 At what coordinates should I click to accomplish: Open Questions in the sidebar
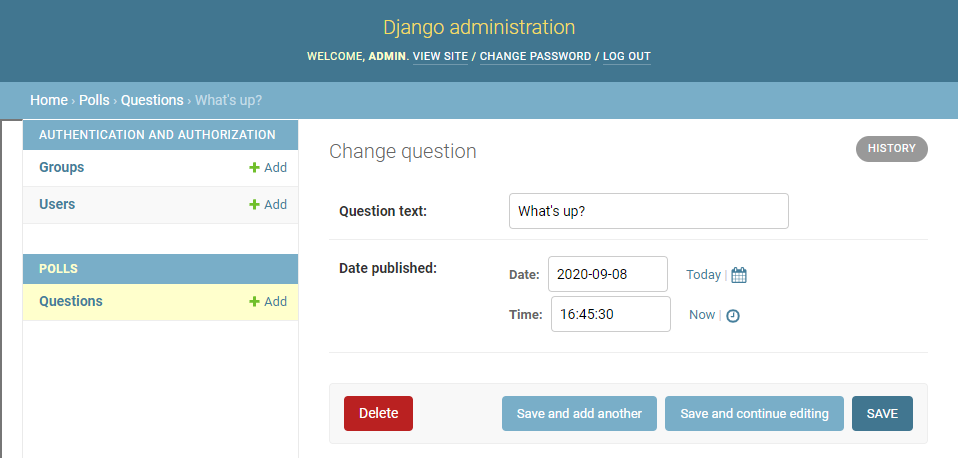(x=71, y=302)
